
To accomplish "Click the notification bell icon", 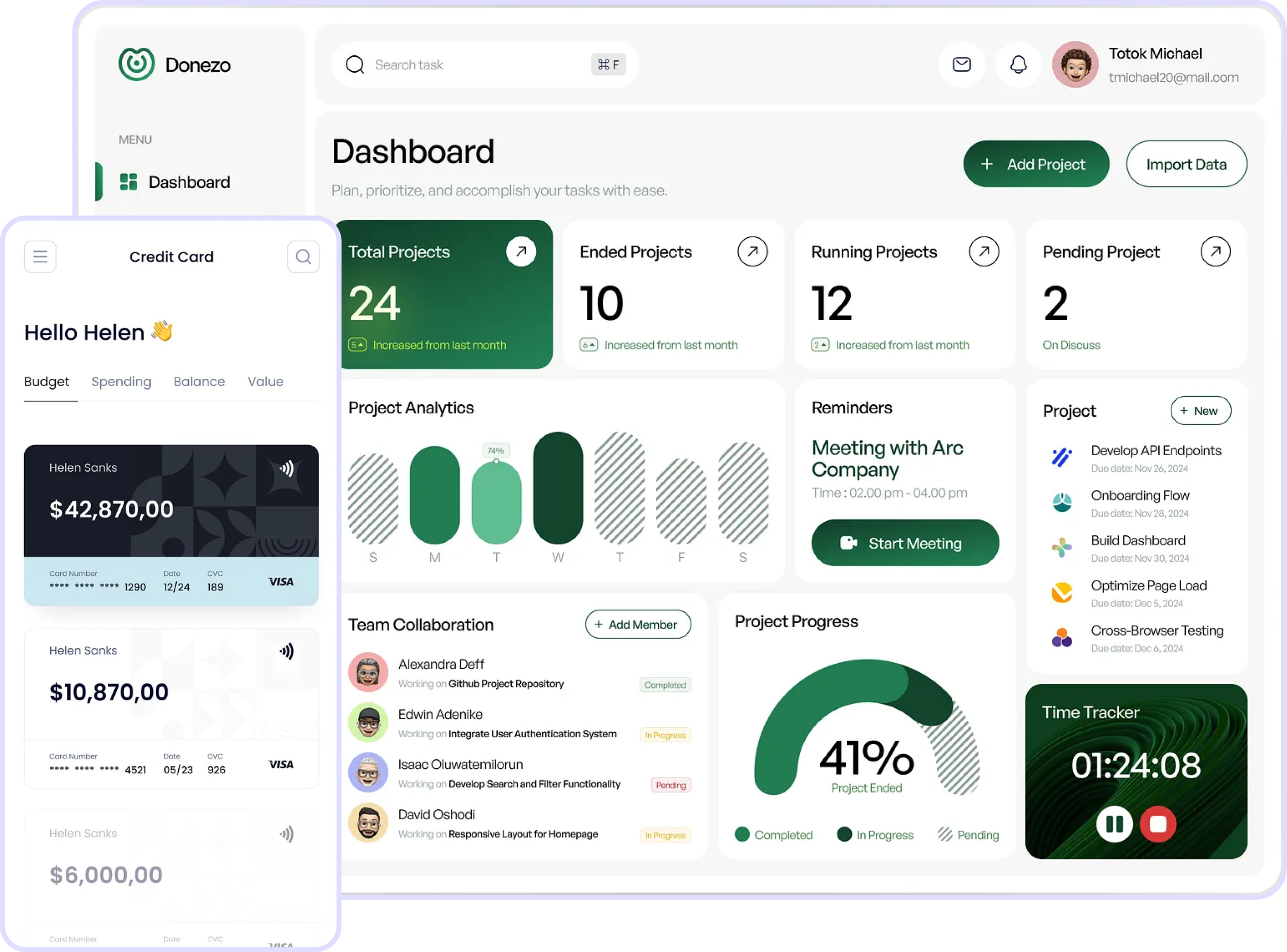I will 1018,64.
